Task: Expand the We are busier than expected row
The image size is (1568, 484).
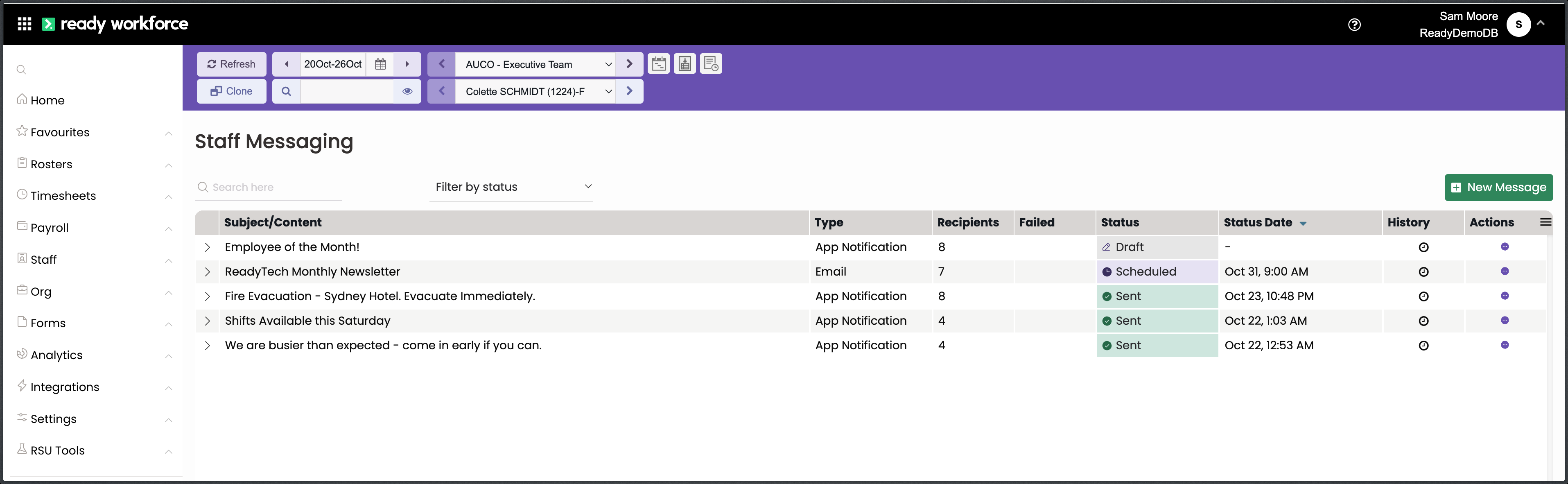Action: tap(207, 345)
